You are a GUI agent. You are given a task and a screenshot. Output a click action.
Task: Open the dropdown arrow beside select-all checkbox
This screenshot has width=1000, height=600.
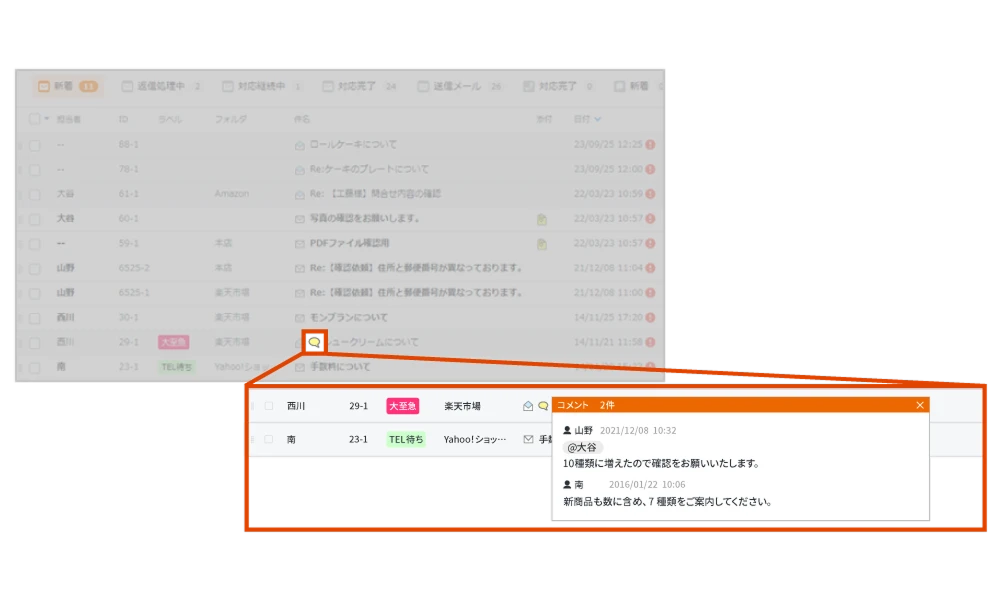[47, 119]
